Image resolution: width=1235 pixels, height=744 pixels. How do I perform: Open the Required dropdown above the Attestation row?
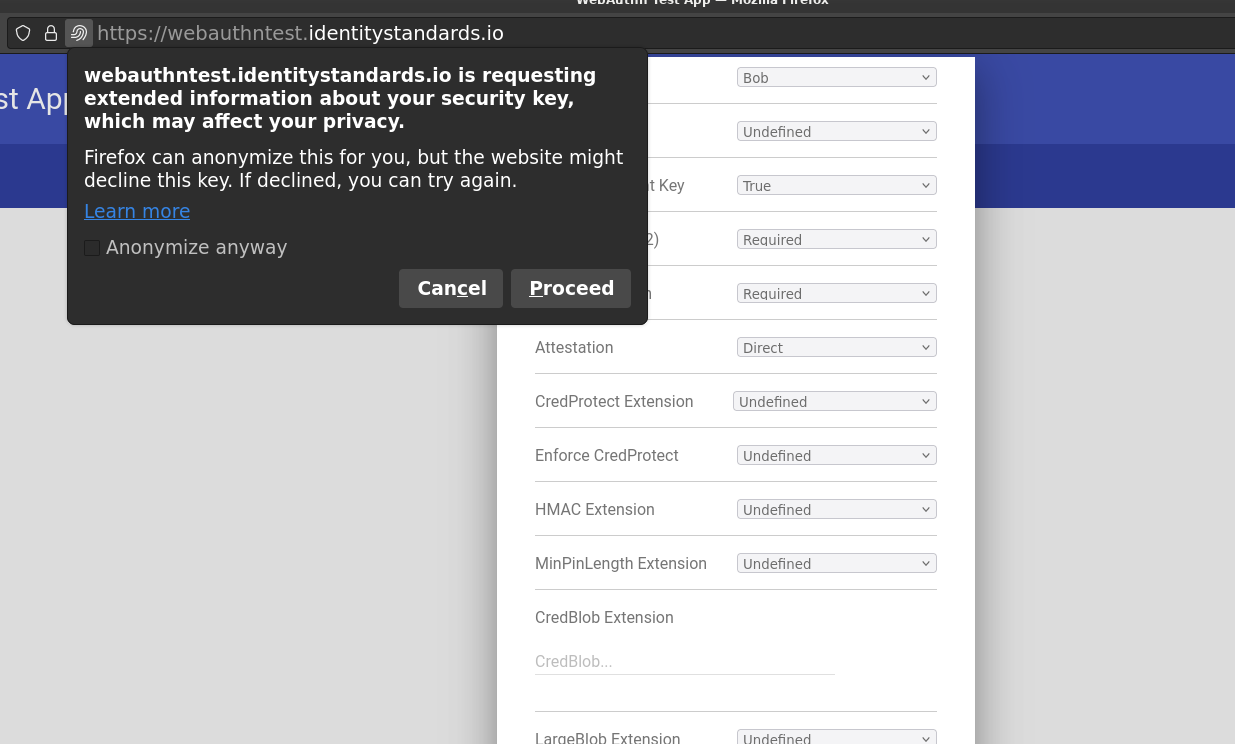pos(837,293)
